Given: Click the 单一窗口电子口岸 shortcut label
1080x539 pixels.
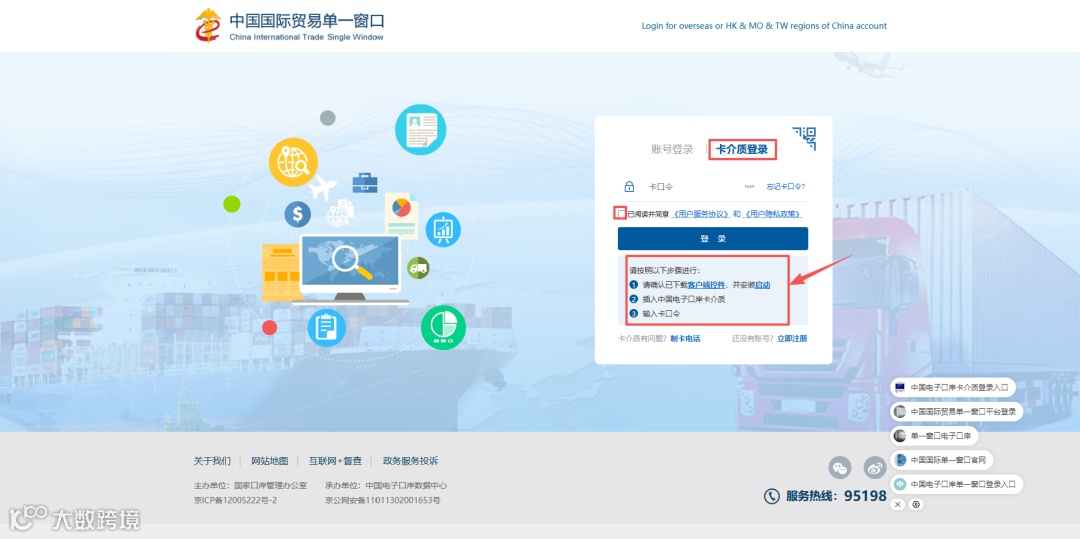Looking at the screenshot, I should (939, 436).
